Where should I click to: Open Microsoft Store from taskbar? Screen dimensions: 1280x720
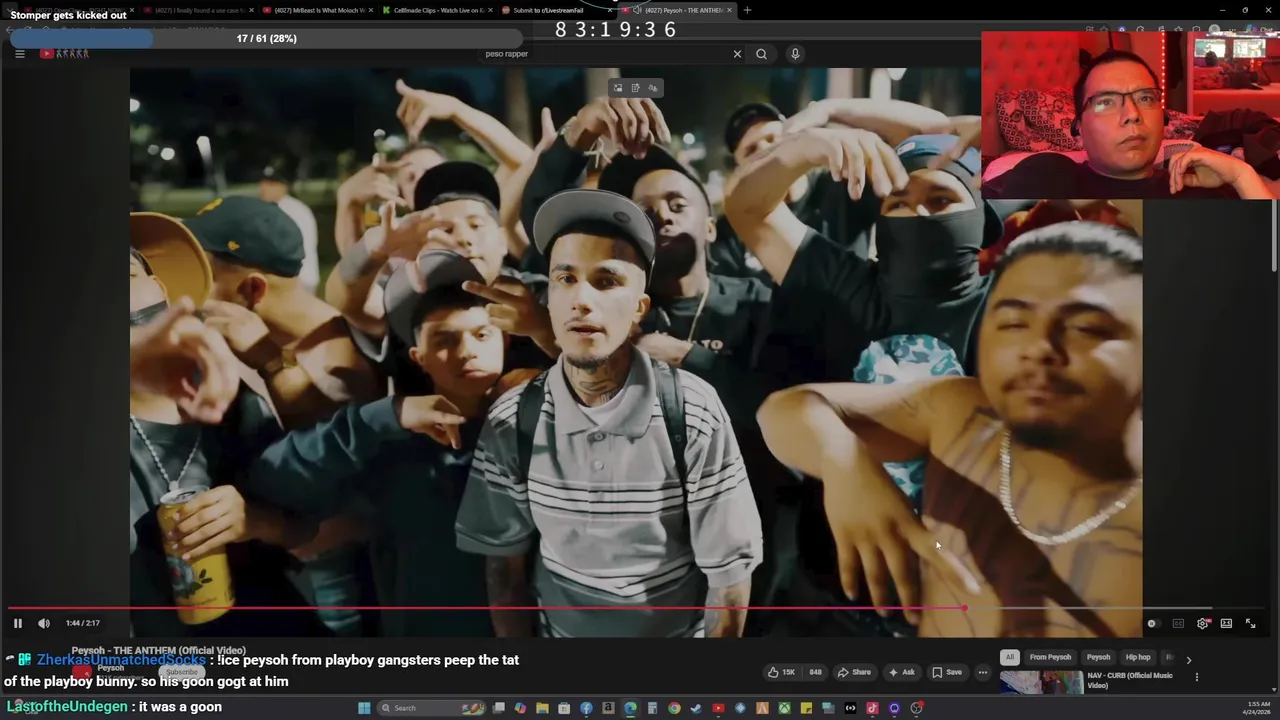[564, 708]
